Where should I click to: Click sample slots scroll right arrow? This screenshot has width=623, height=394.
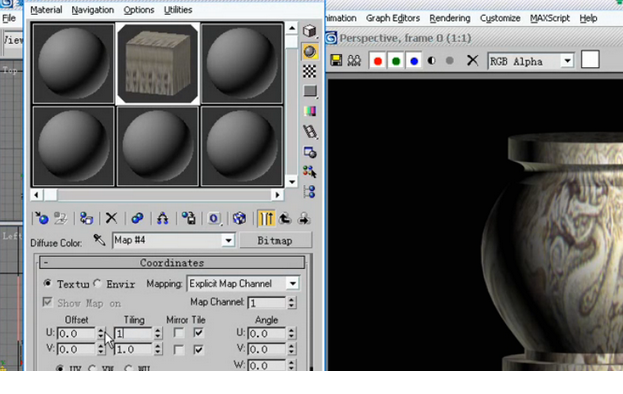277,195
